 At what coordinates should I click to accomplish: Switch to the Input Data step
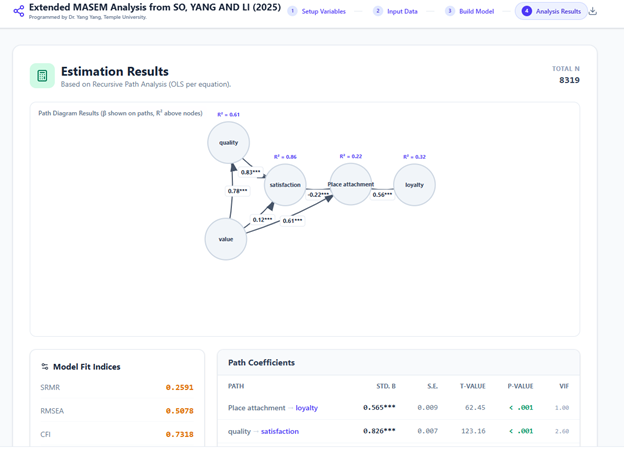[402, 11]
